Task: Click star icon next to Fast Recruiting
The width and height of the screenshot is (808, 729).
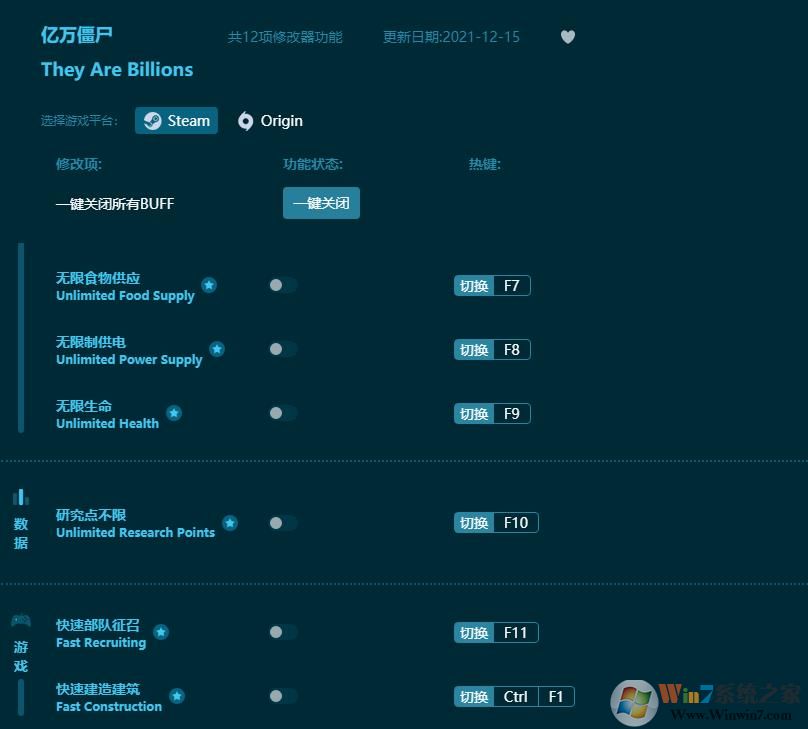Action: (162, 631)
